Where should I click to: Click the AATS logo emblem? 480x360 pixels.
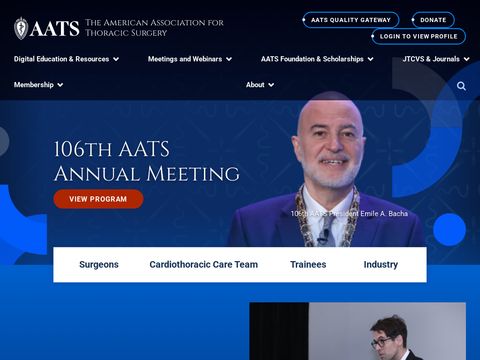tap(21, 28)
